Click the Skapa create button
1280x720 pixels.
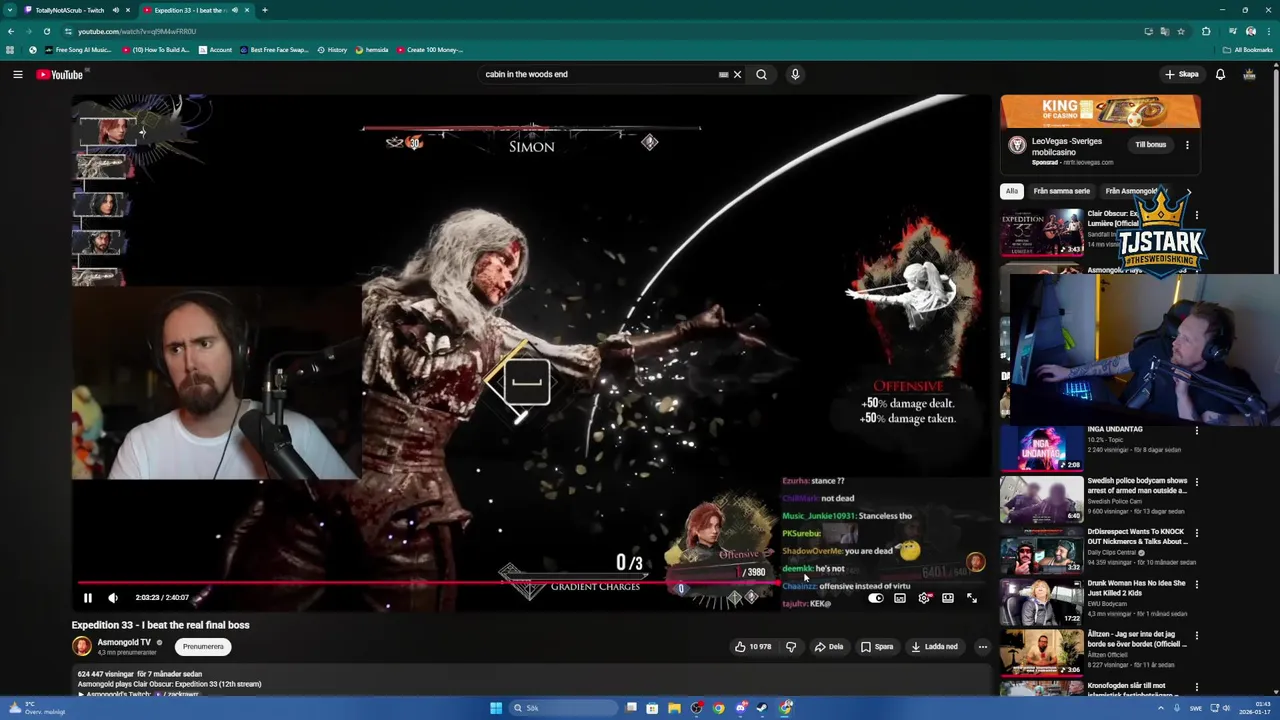click(1181, 74)
